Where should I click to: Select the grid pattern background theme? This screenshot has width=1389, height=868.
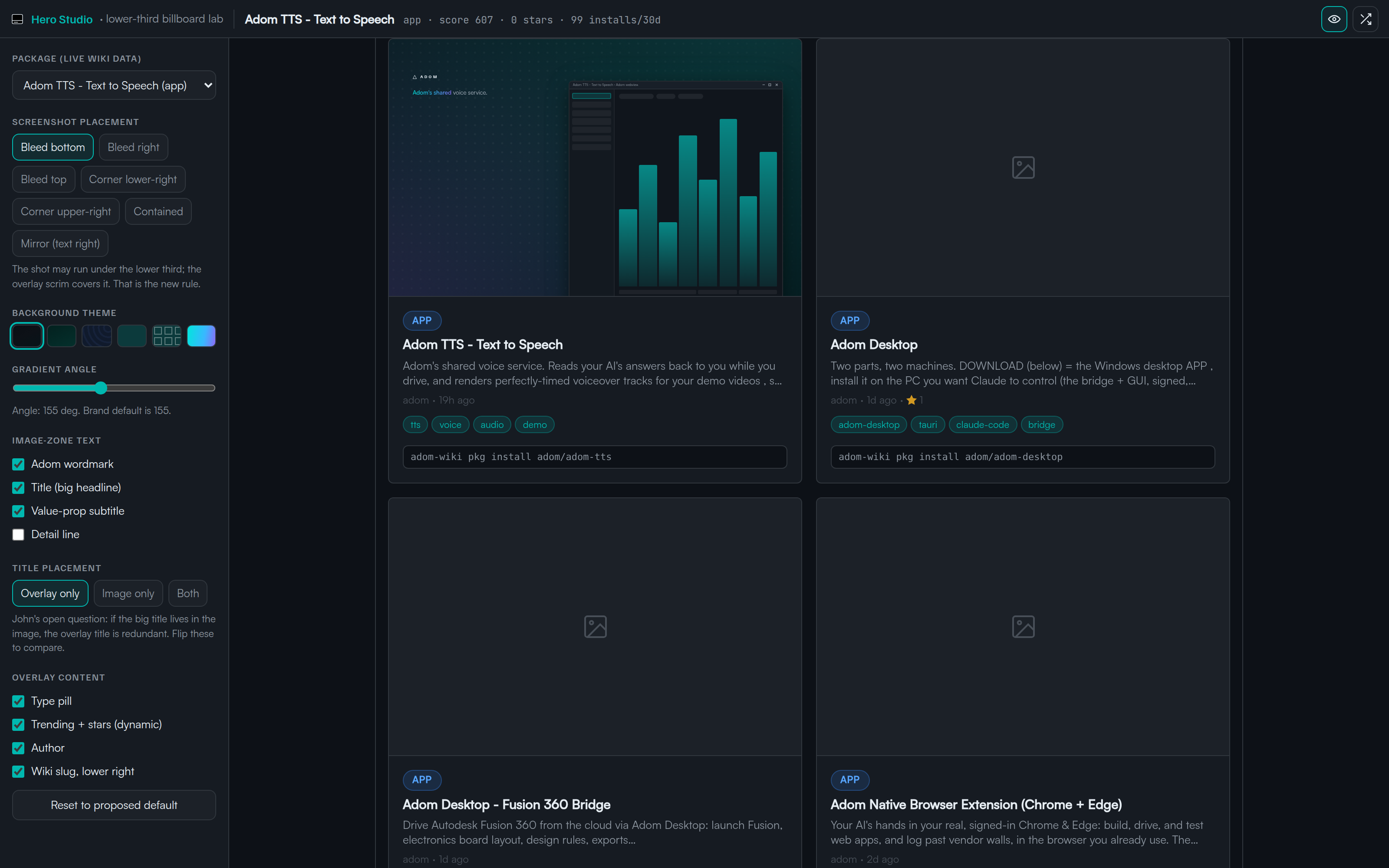point(166,336)
